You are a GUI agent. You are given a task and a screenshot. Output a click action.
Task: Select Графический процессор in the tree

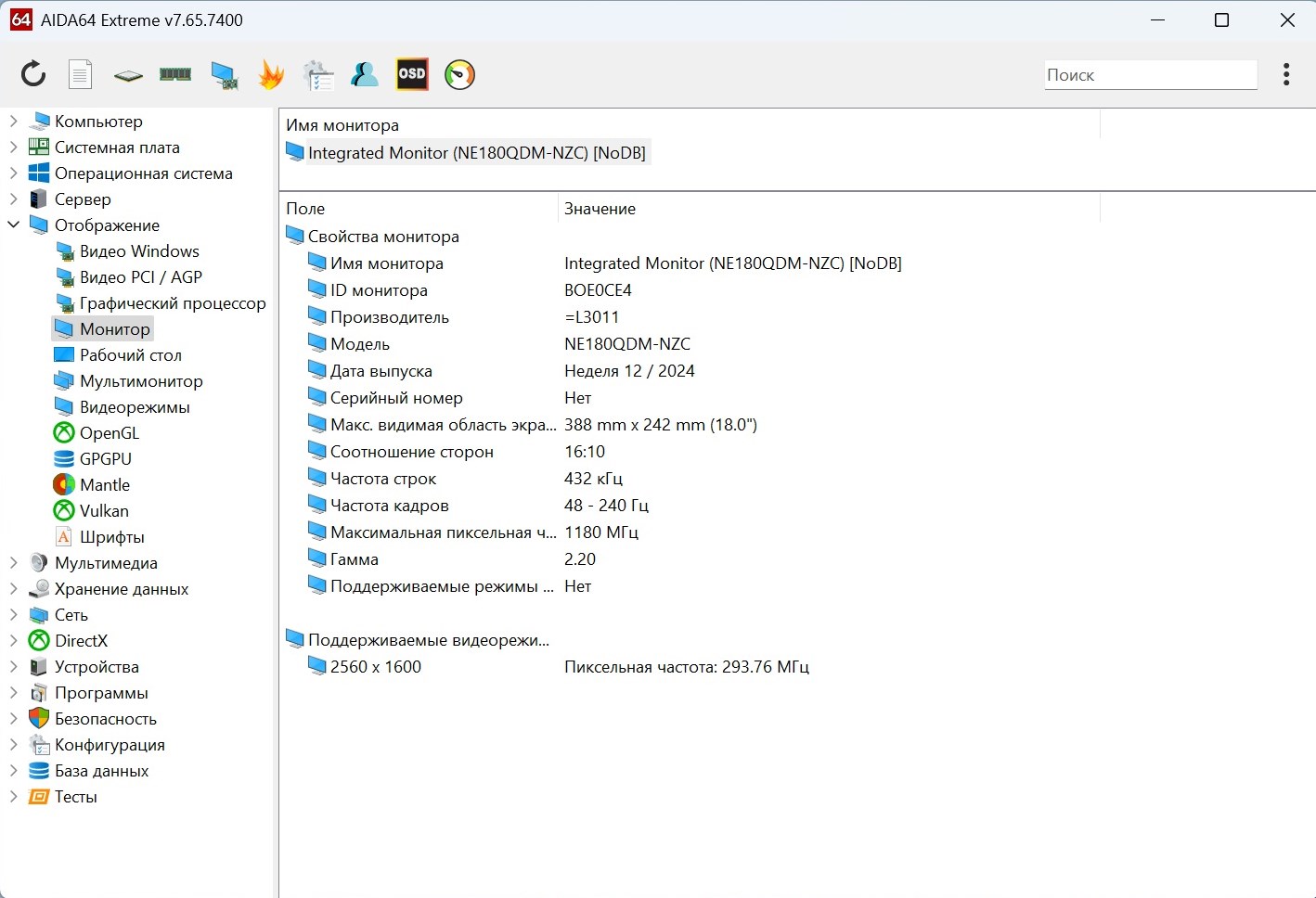pos(172,303)
